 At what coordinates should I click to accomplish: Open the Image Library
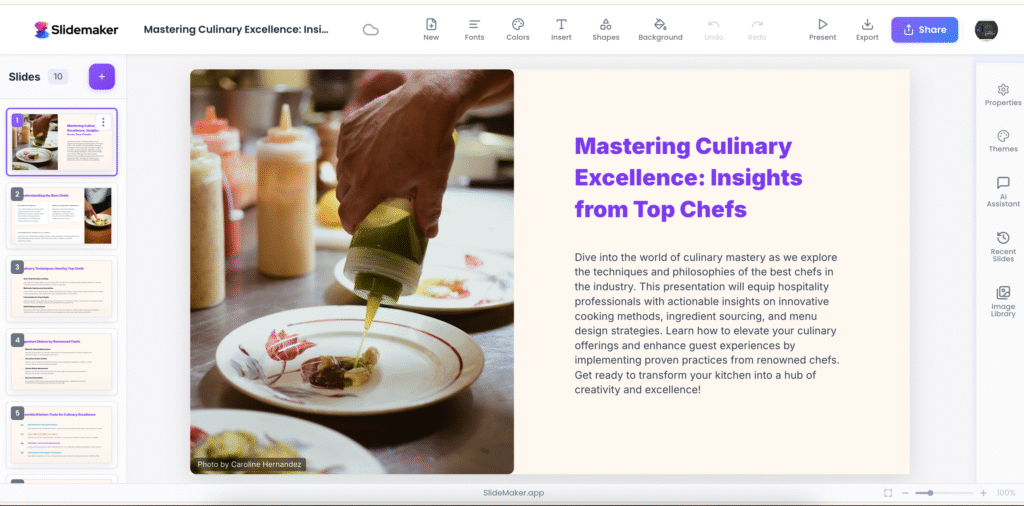pos(1003,300)
